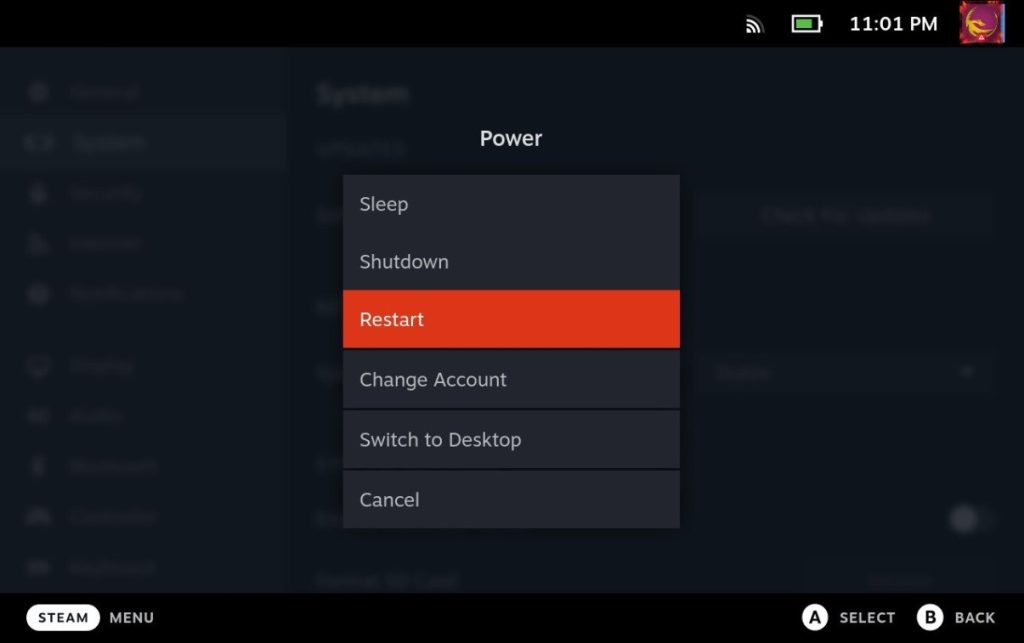Select the blurred System sidebar item

[x=142, y=142]
